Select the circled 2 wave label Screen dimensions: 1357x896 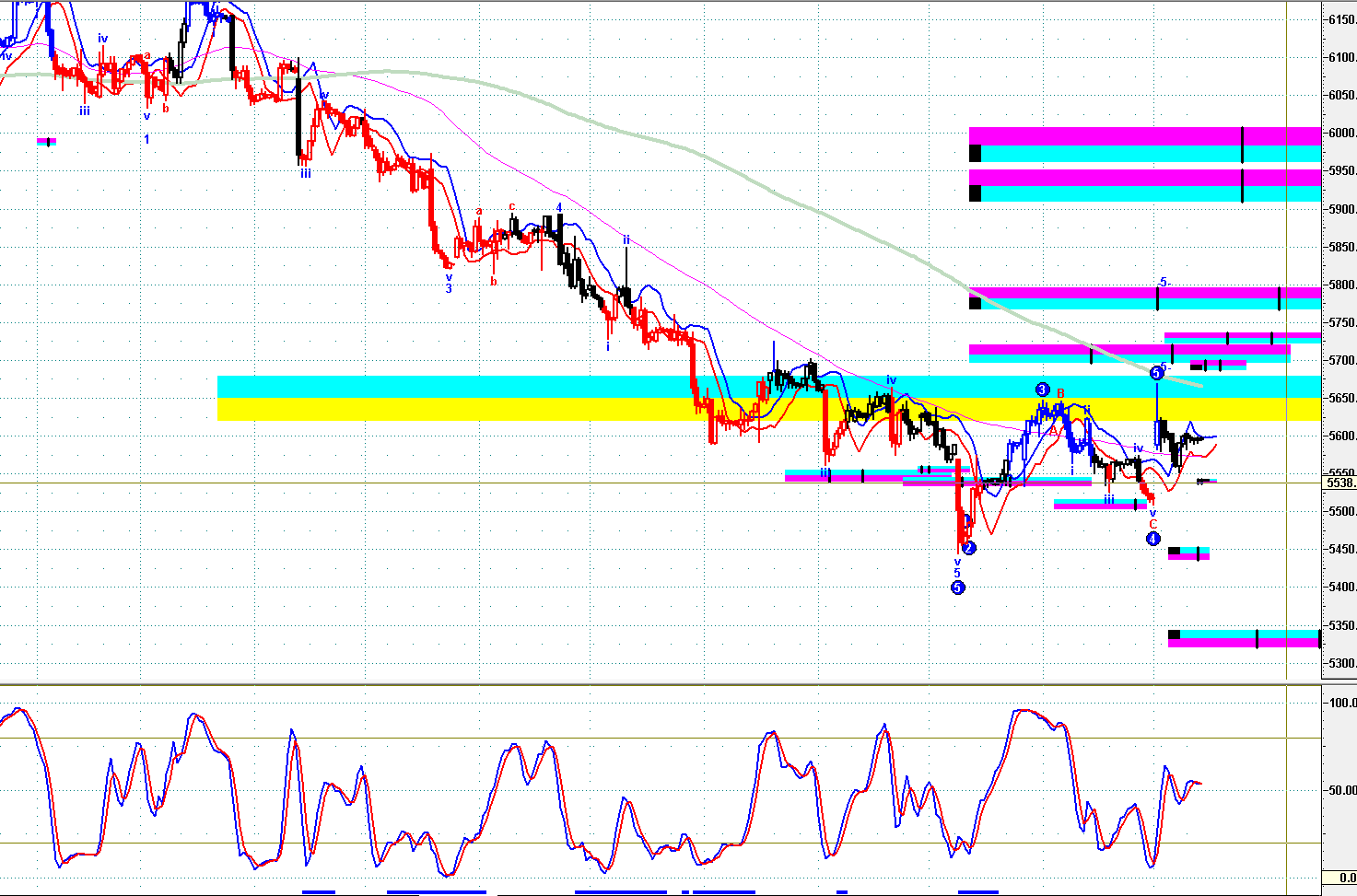pos(969,548)
